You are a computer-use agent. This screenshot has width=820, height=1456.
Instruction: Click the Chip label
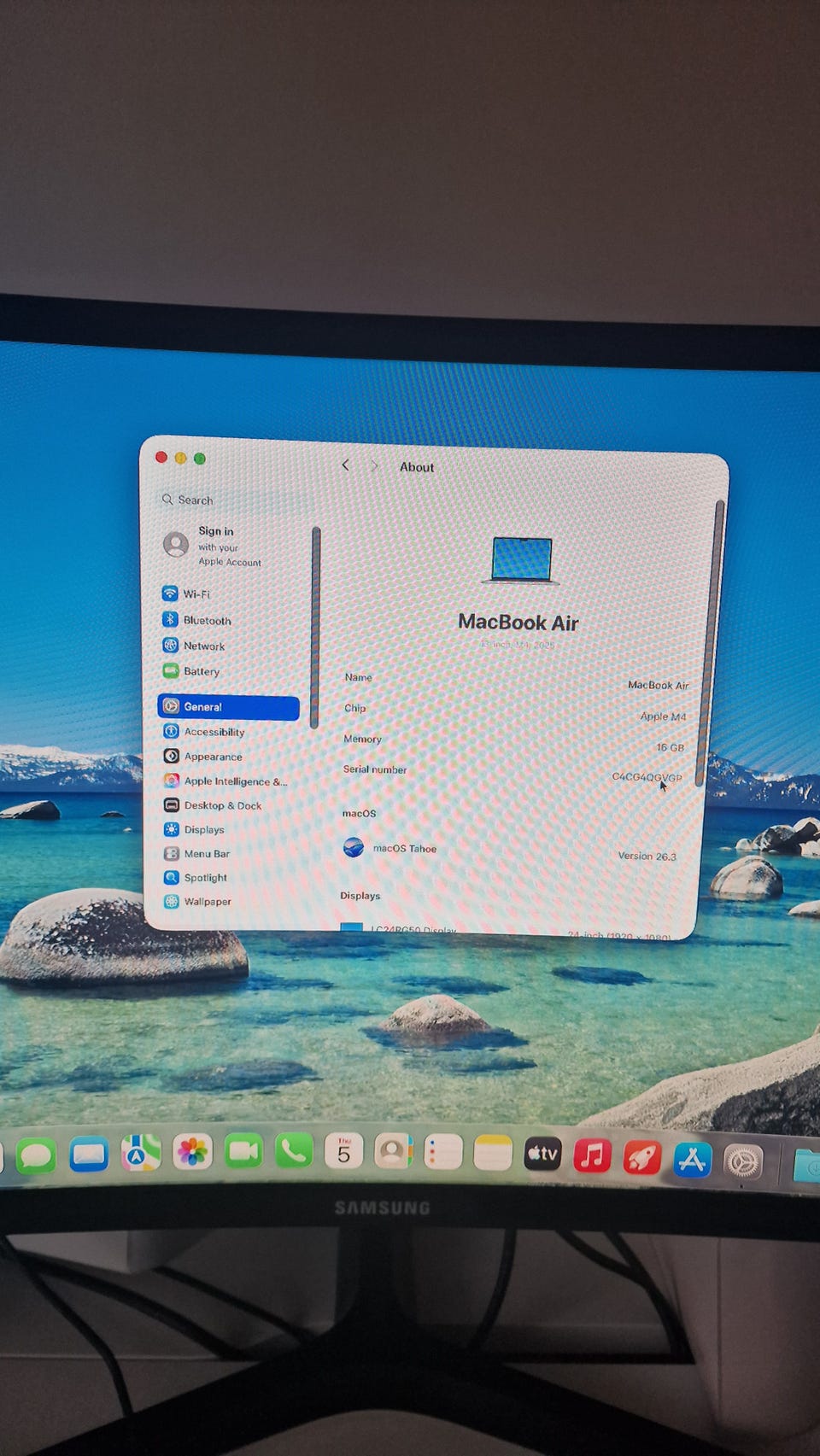click(354, 708)
